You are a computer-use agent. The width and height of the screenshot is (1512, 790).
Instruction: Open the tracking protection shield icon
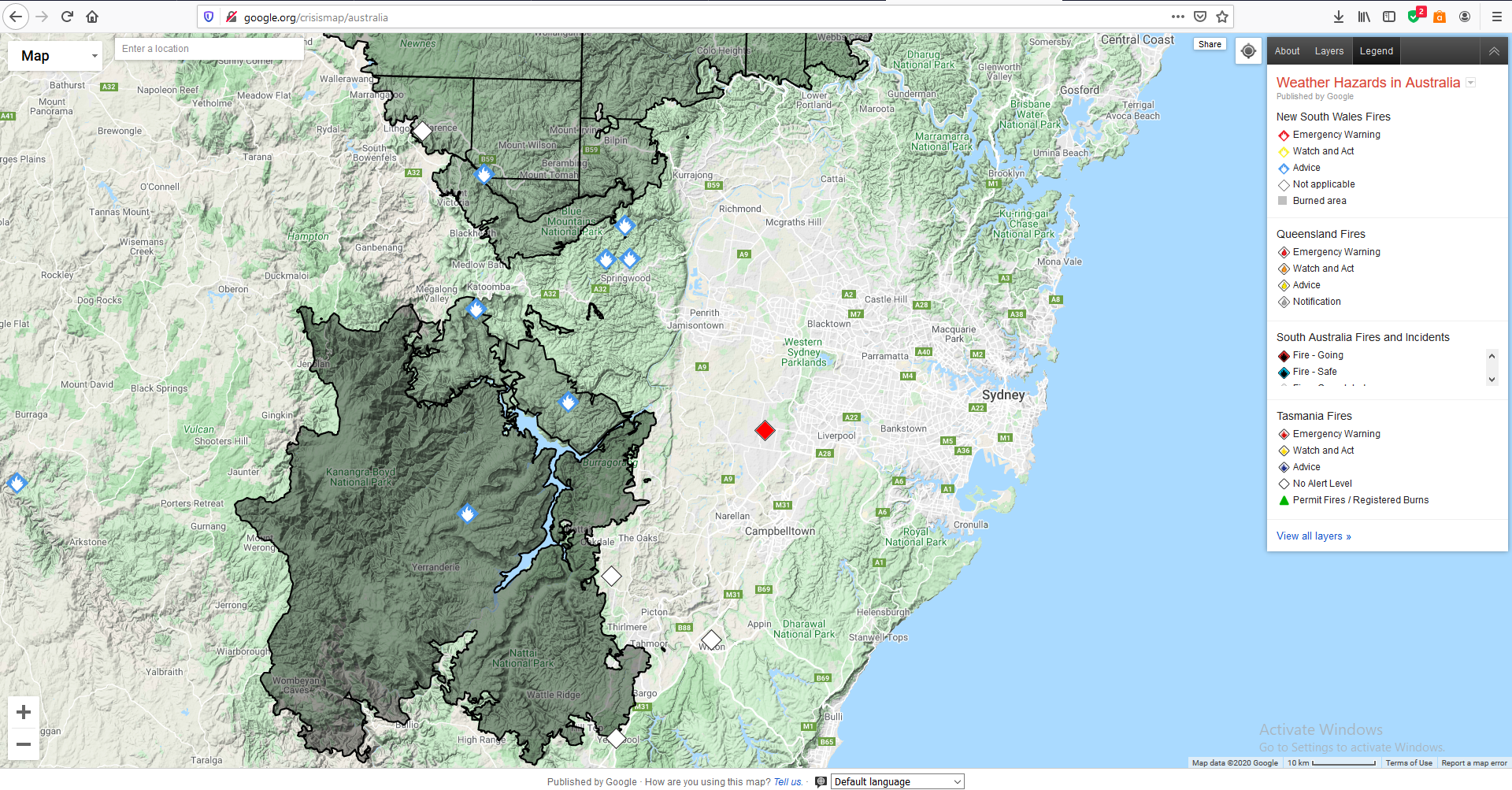tap(209, 17)
